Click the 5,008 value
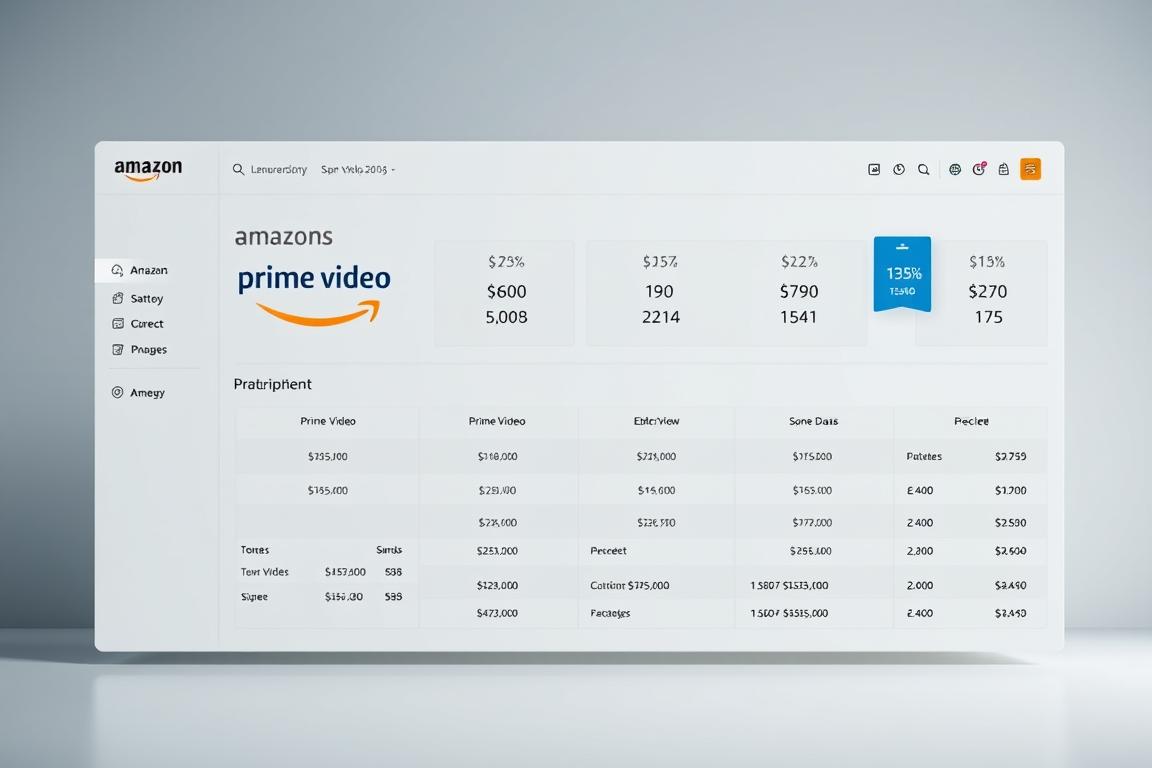 click(506, 317)
